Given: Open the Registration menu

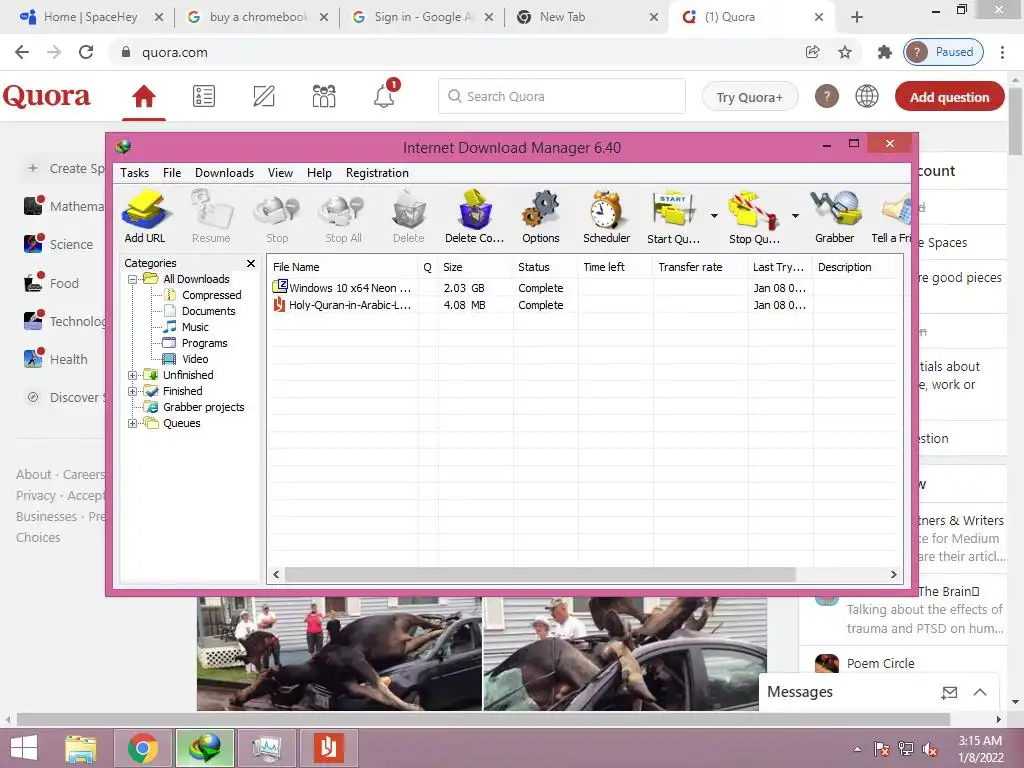Looking at the screenshot, I should (x=377, y=173).
